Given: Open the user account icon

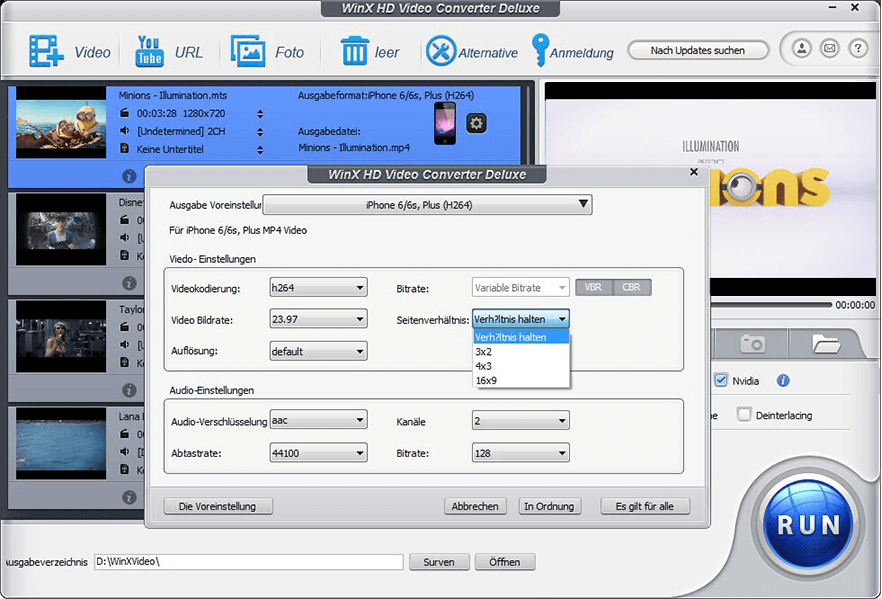Looking at the screenshot, I should [802, 49].
